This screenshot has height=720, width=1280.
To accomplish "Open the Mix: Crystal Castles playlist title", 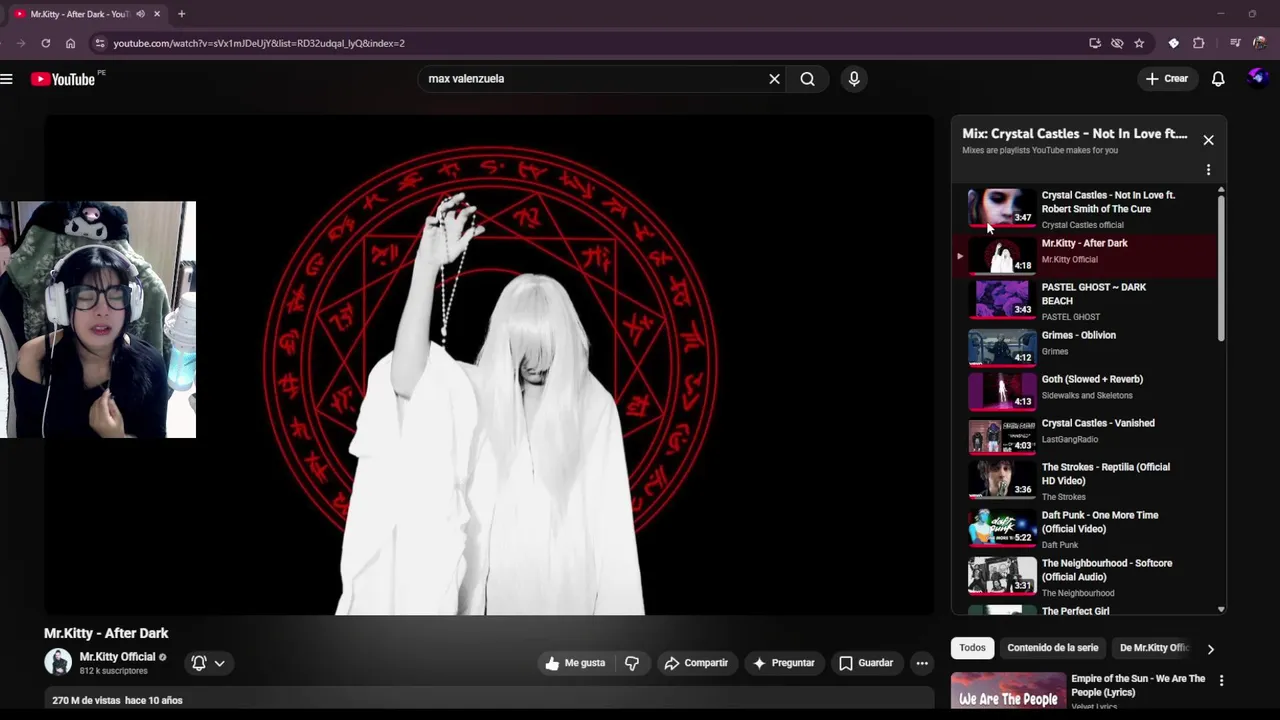I will (x=1074, y=134).
